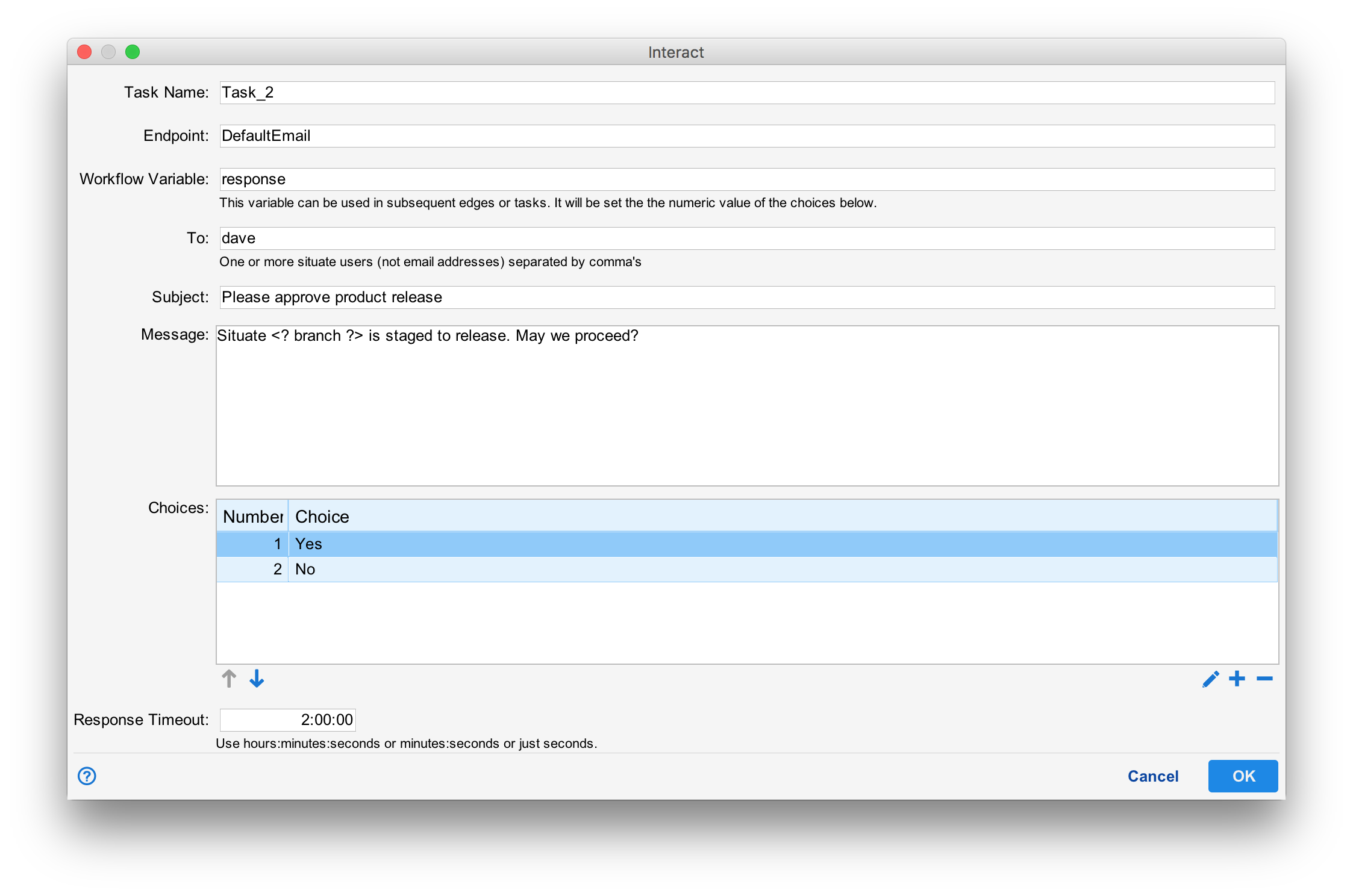Select the Yes choice row

click(746, 544)
